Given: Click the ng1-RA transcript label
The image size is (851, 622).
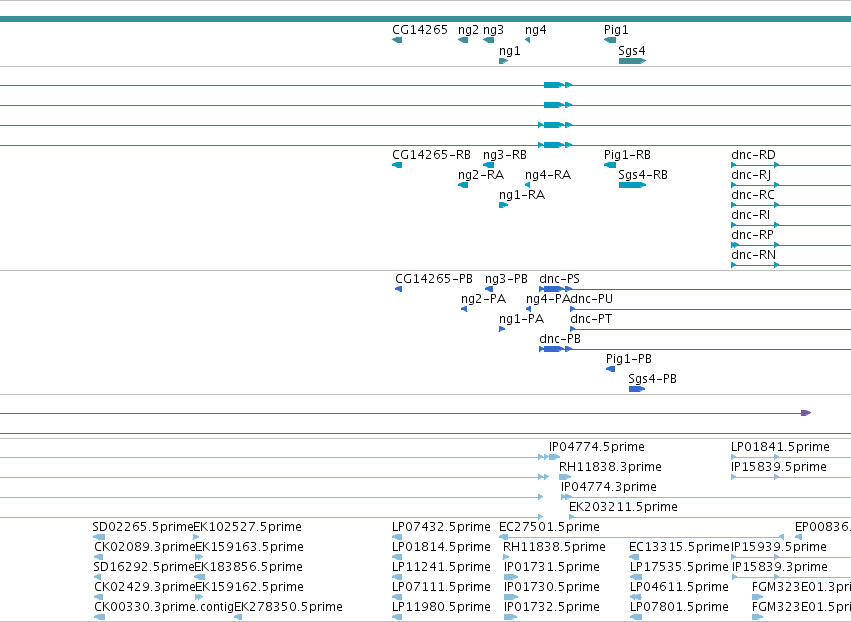Looking at the screenshot, I should 522,195.
